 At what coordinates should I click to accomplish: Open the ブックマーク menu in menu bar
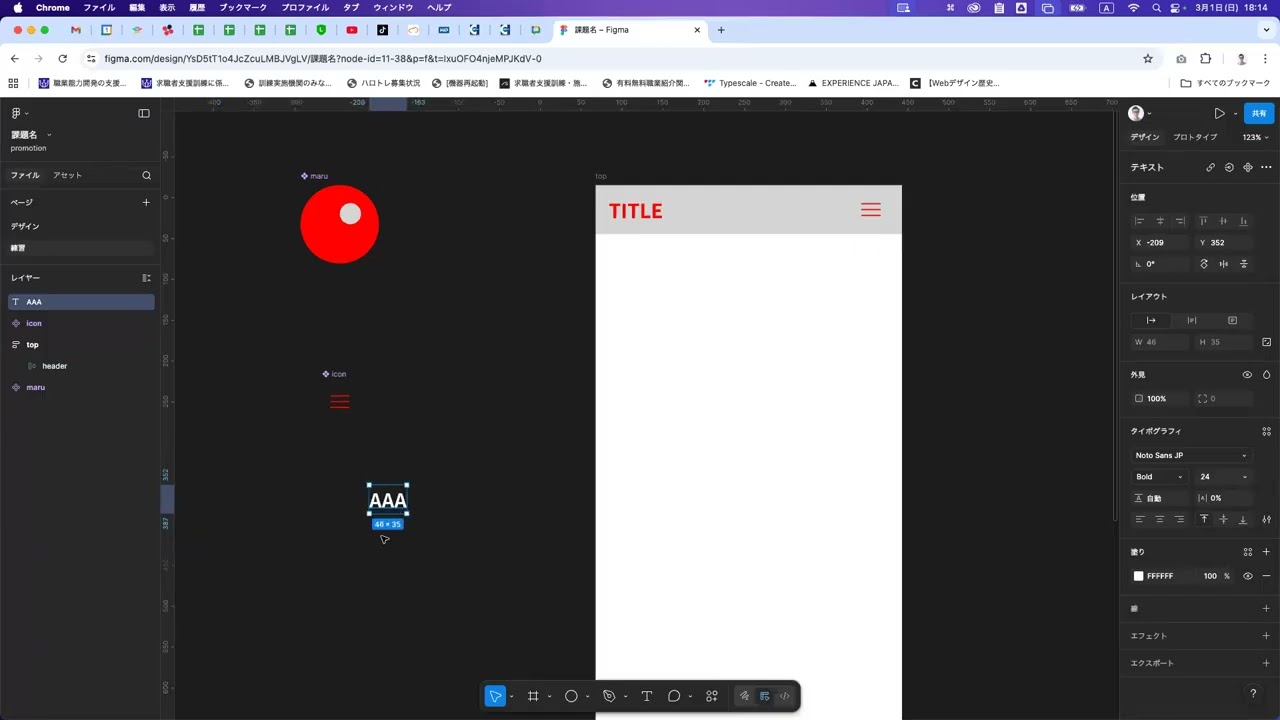coord(243,8)
